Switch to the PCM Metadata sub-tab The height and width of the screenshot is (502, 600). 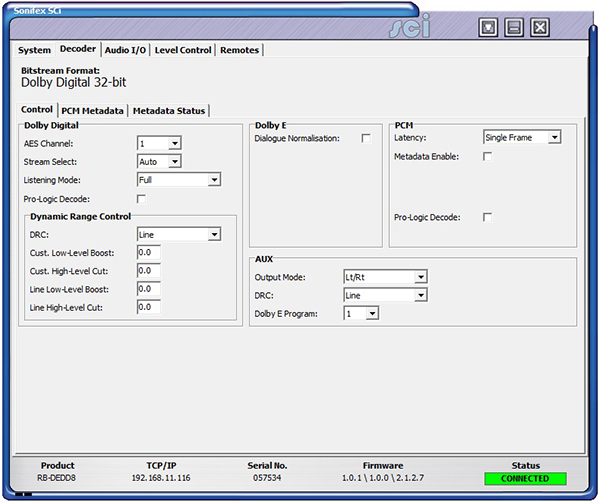pos(92,111)
